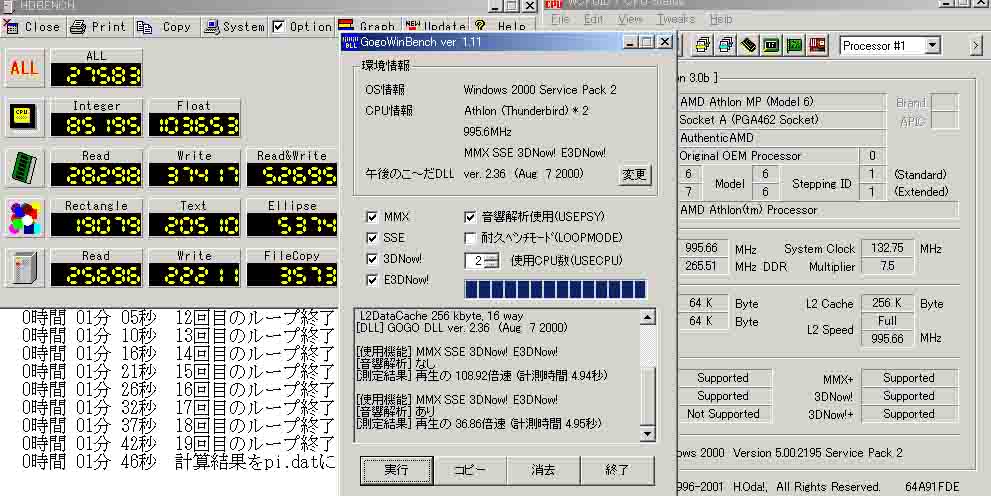Click the dark green chipset board icon in WCPUID
The height and width of the screenshot is (496, 991).
[x=771, y=45]
